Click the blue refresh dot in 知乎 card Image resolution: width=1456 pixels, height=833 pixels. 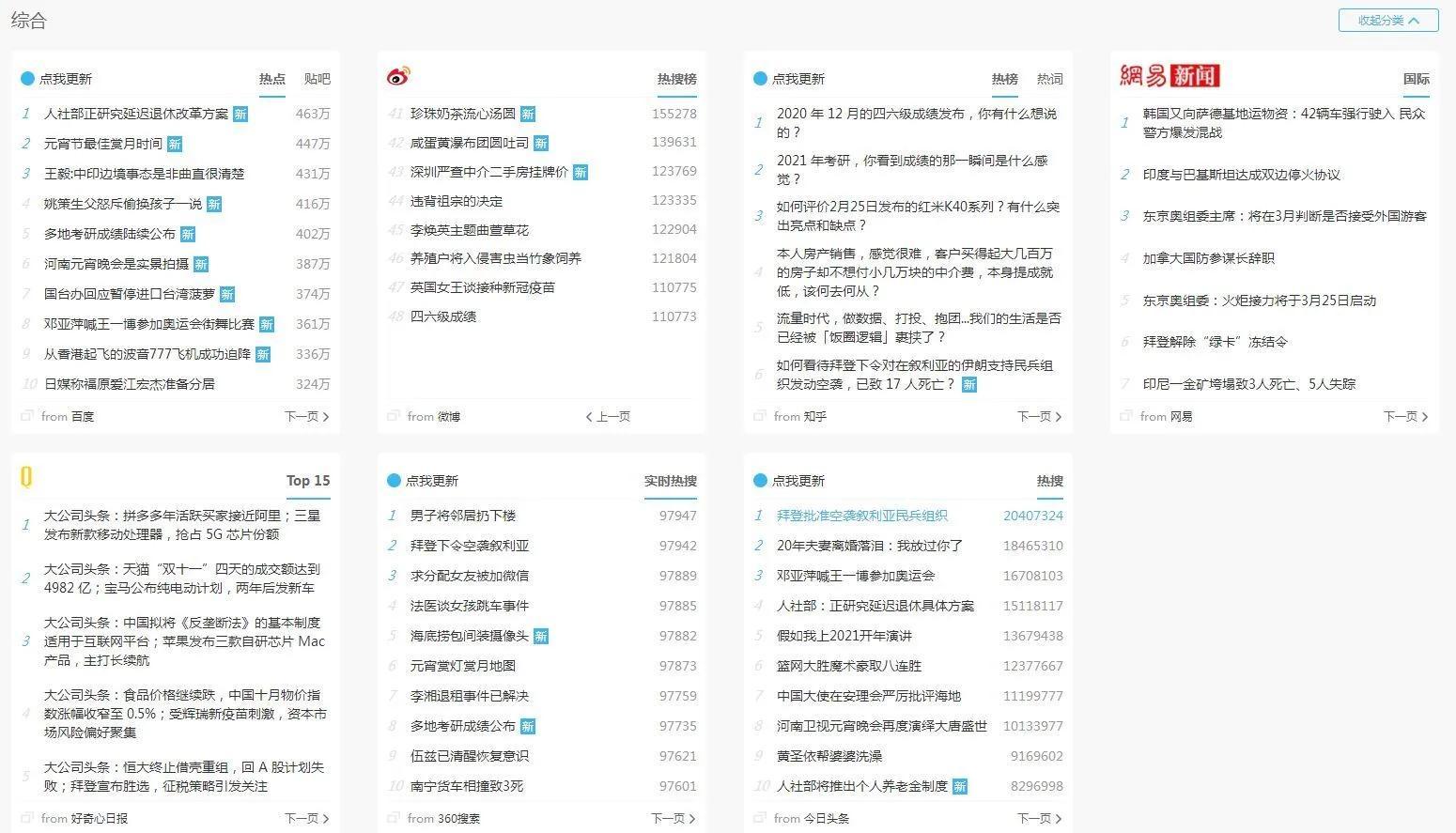(x=760, y=79)
